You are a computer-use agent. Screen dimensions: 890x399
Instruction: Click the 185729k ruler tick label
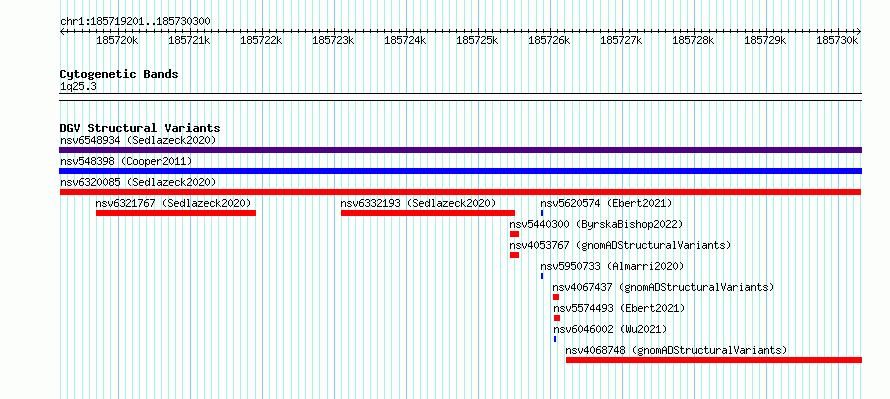pyautogui.click(x=766, y=41)
